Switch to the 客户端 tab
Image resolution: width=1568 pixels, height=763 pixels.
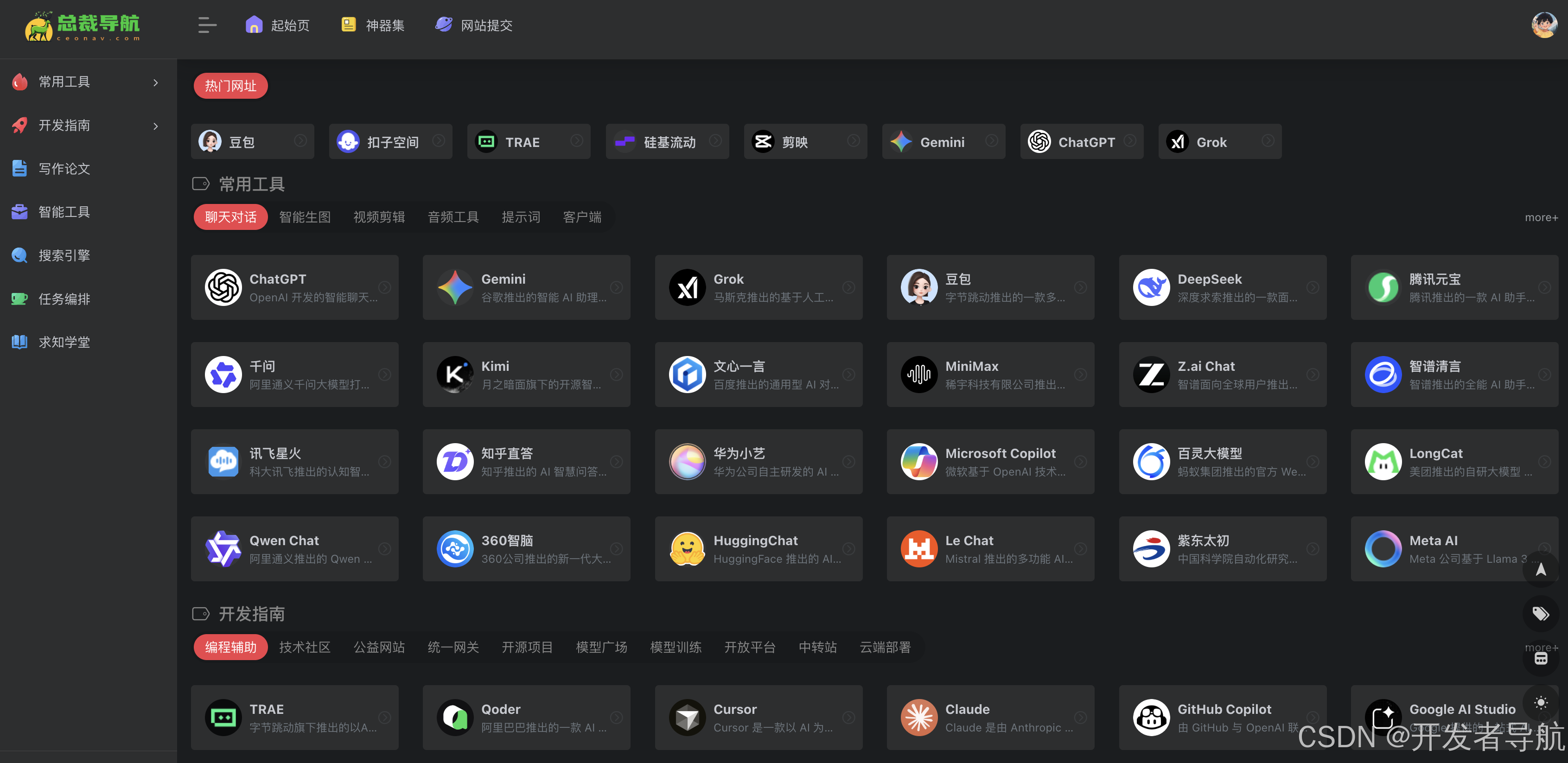(582, 217)
